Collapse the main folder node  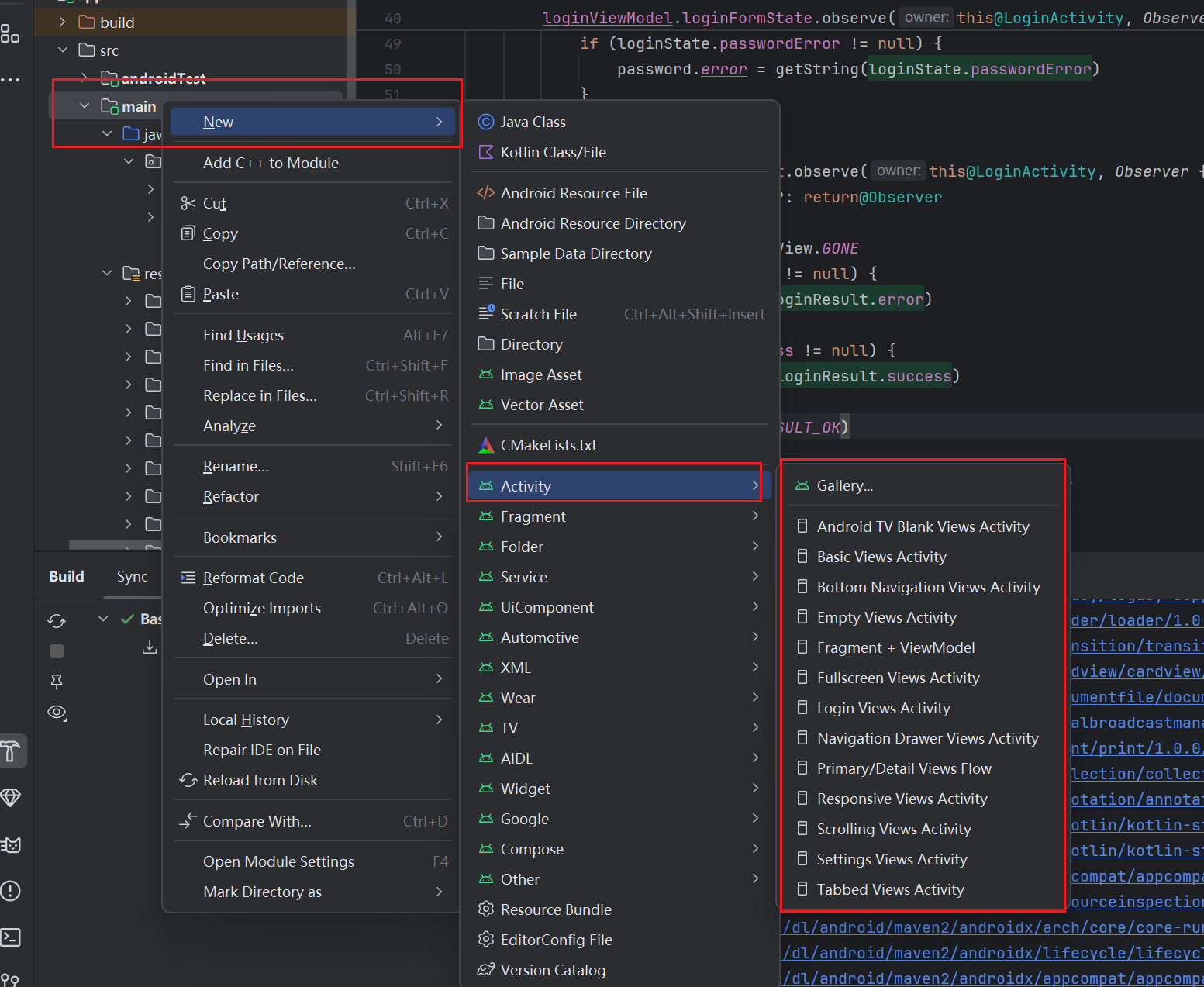tap(85, 106)
